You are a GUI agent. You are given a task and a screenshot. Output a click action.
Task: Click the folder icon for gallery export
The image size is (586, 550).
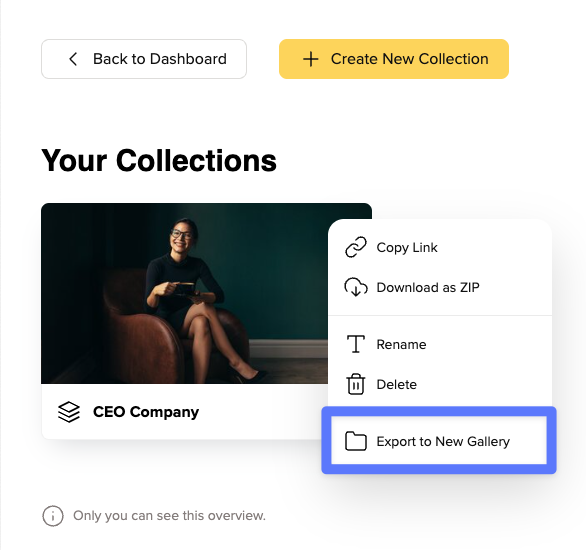(x=356, y=441)
